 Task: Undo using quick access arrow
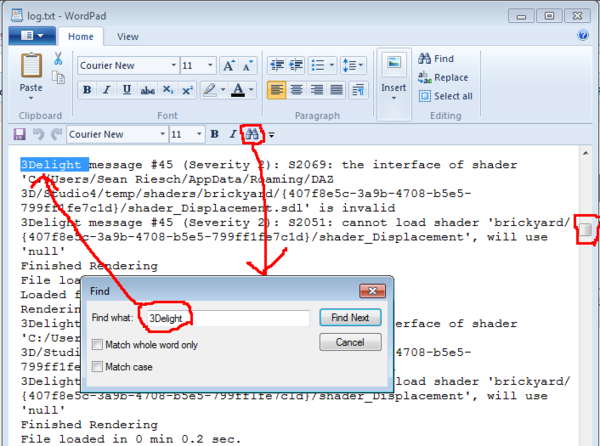coord(38,134)
